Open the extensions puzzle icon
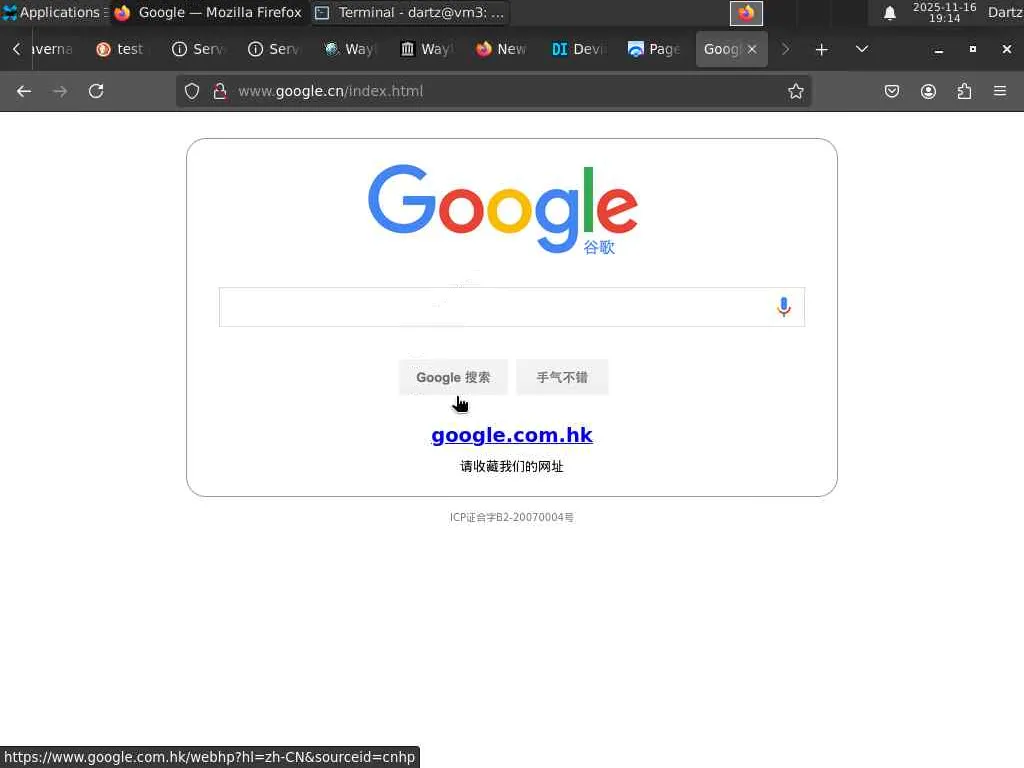The image size is (1024, 768). tap(964, 91)
